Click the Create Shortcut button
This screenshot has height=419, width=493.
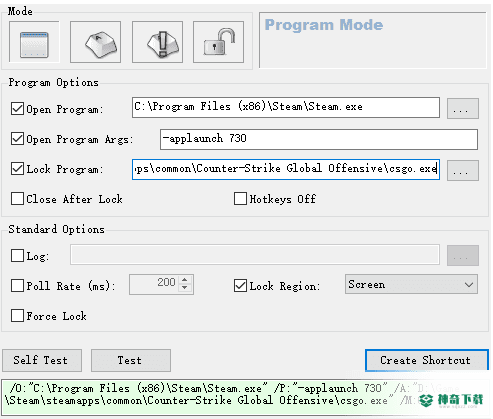click(x=427, y=360)
